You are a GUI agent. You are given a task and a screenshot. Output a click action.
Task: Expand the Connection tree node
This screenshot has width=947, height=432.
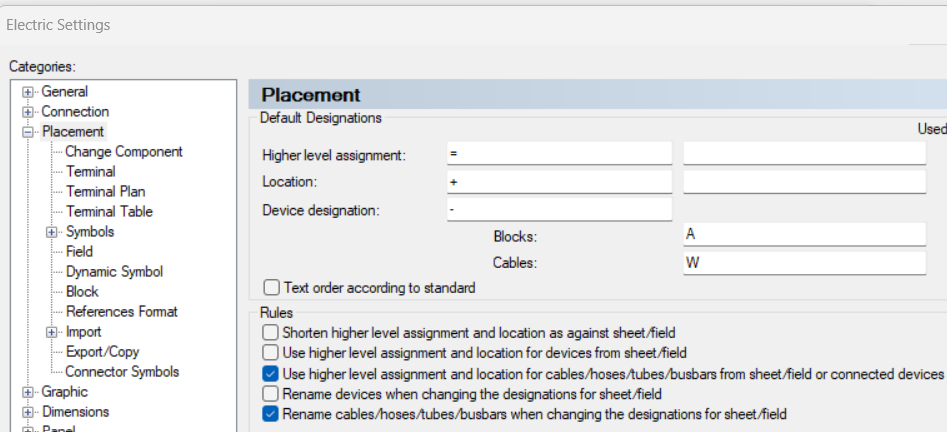tap(28, 112)
